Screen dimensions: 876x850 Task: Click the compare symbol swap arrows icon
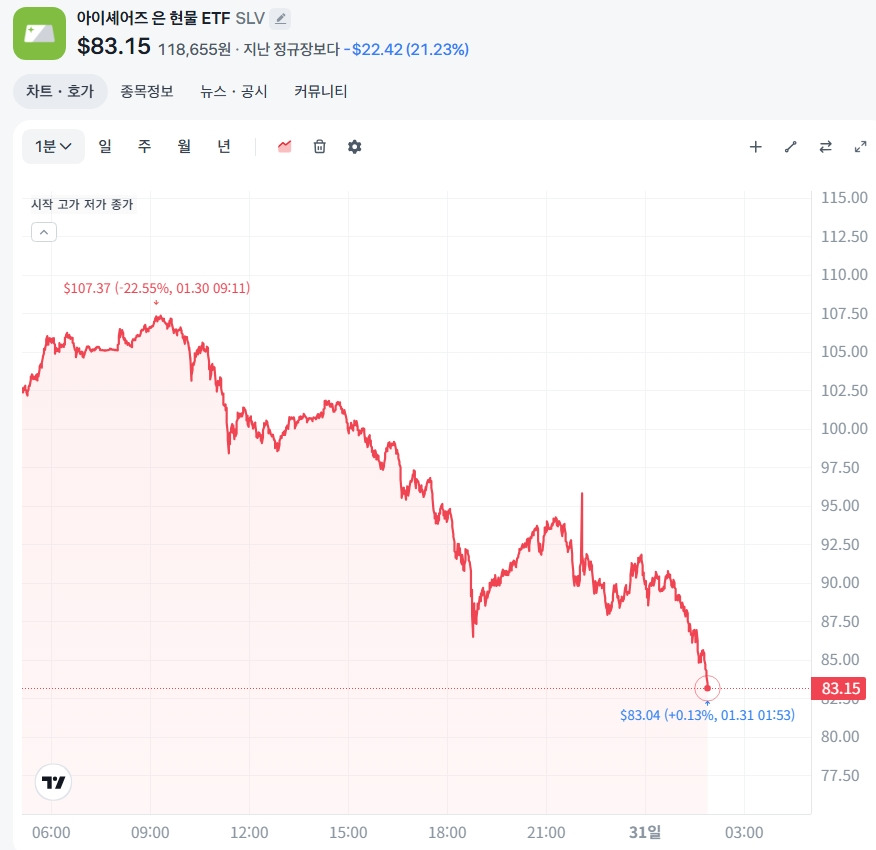pyautogui.click(x=825, y=146)
